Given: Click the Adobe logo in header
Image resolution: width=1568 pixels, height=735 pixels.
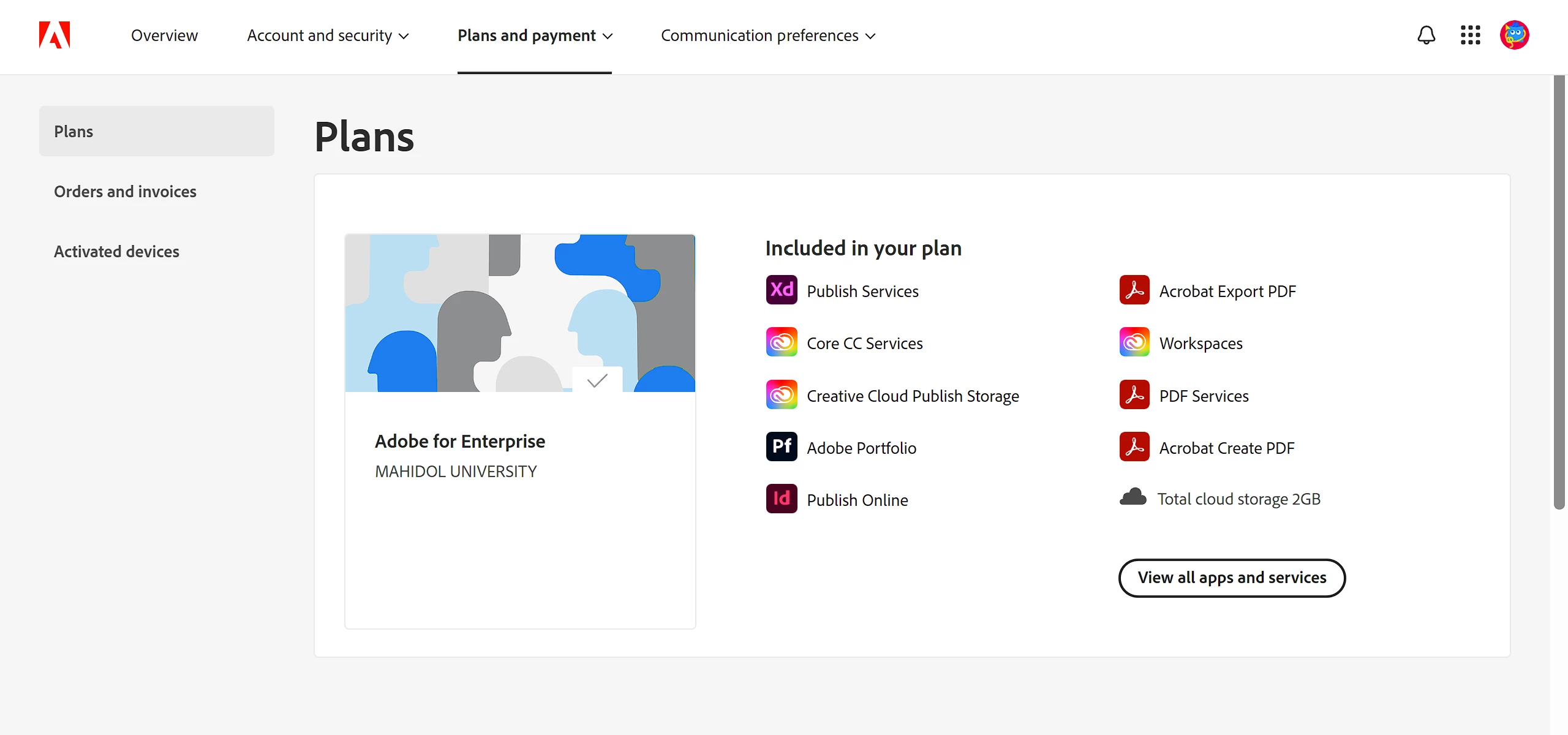Looking at the screenshot, I should pyautogui.click(x=55, y=35).
